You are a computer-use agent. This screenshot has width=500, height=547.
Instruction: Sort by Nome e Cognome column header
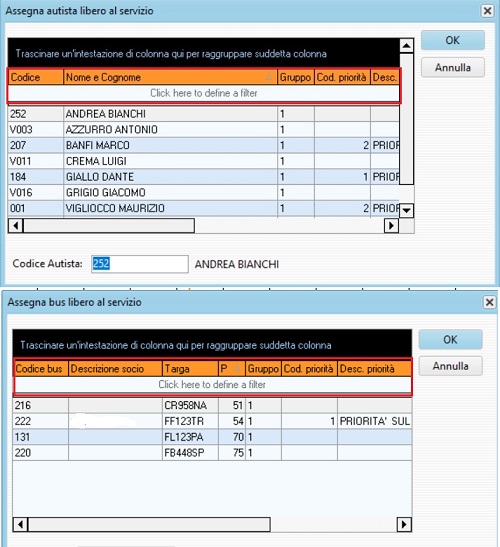tap(170, 77)
